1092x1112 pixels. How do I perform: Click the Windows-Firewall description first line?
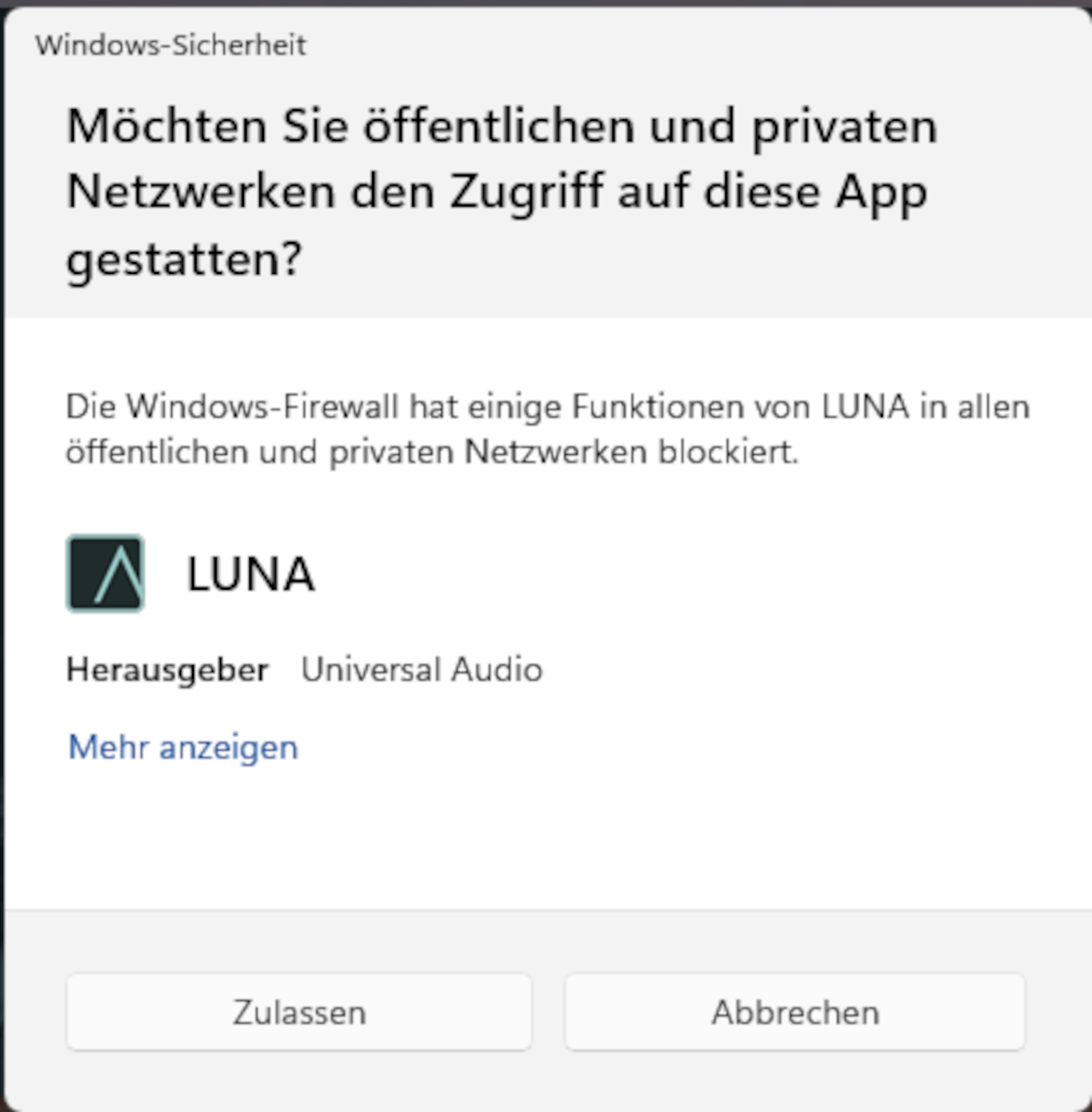point(548,407)
